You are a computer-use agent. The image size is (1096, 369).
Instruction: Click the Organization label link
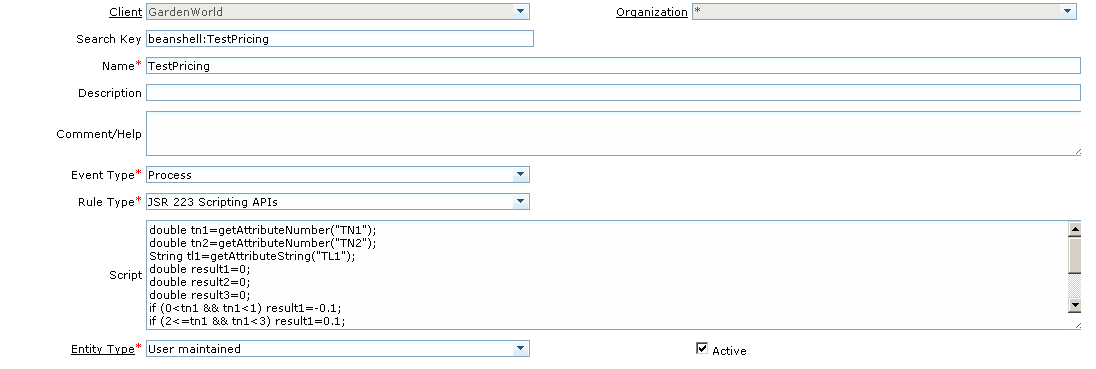click(651, 12)
